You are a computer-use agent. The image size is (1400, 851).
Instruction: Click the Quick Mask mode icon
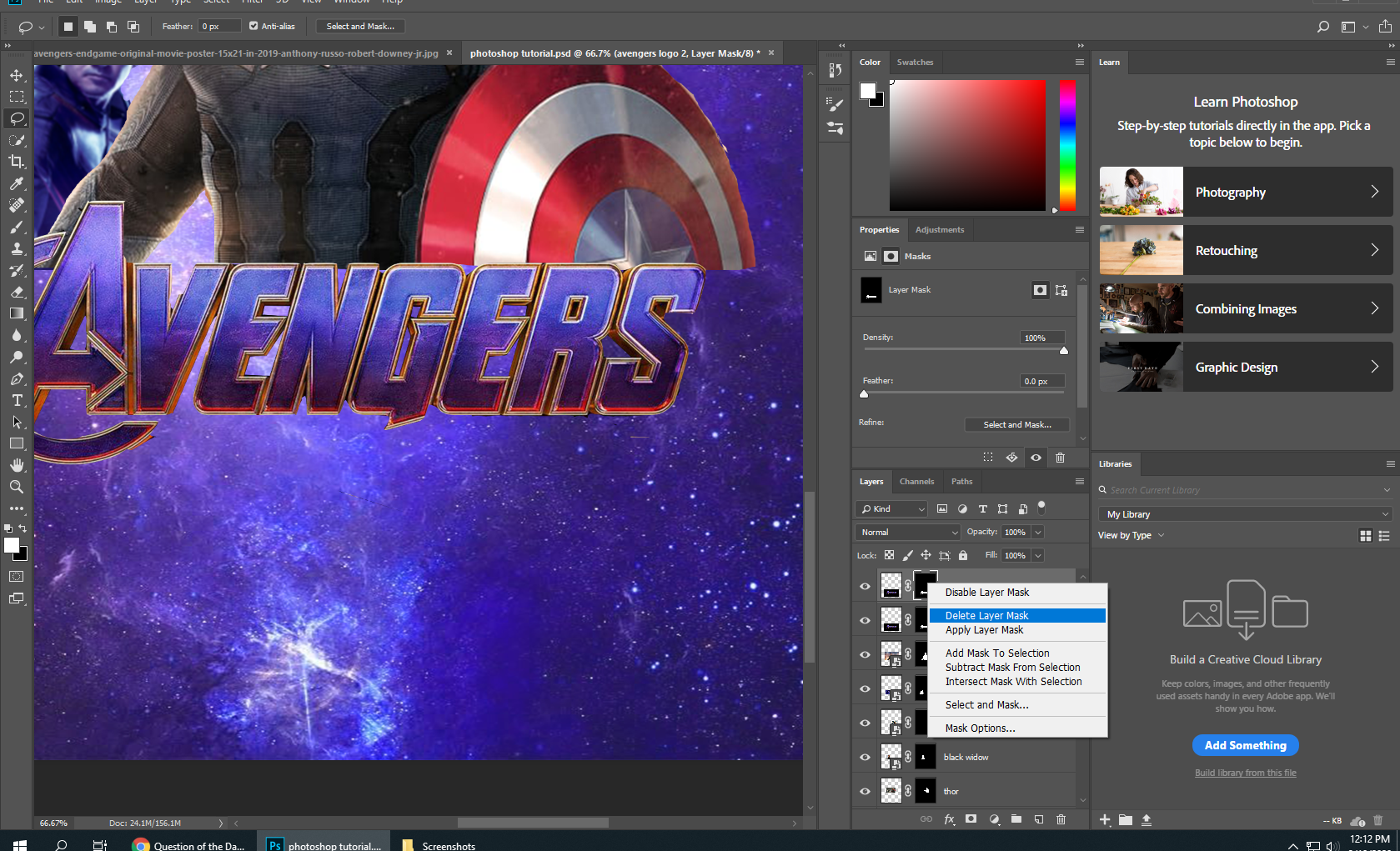17,576
